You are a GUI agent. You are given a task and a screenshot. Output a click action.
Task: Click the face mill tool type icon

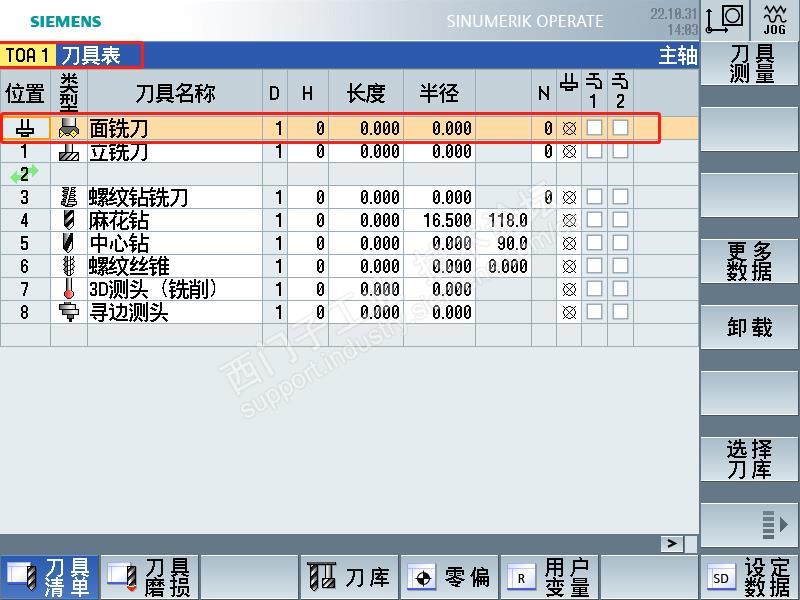(69, 128)
